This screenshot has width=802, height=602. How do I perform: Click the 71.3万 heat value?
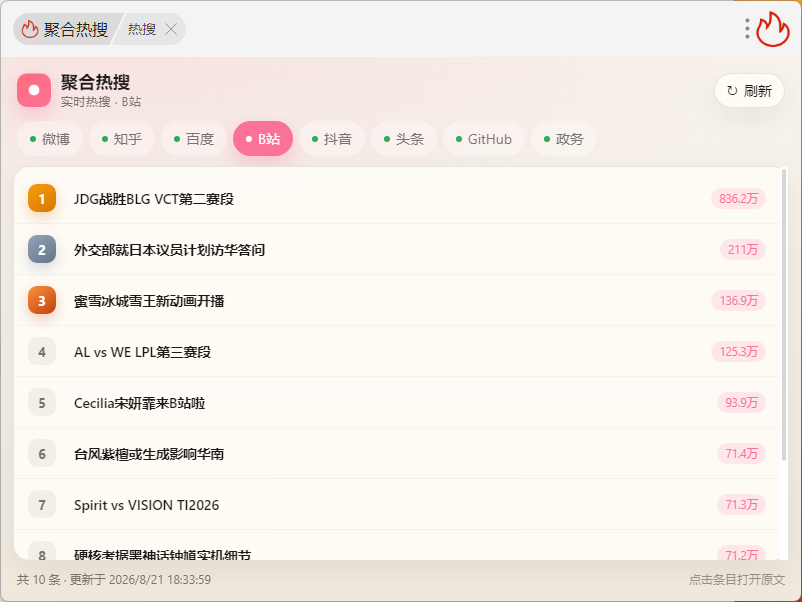click(x=741, y=505)
